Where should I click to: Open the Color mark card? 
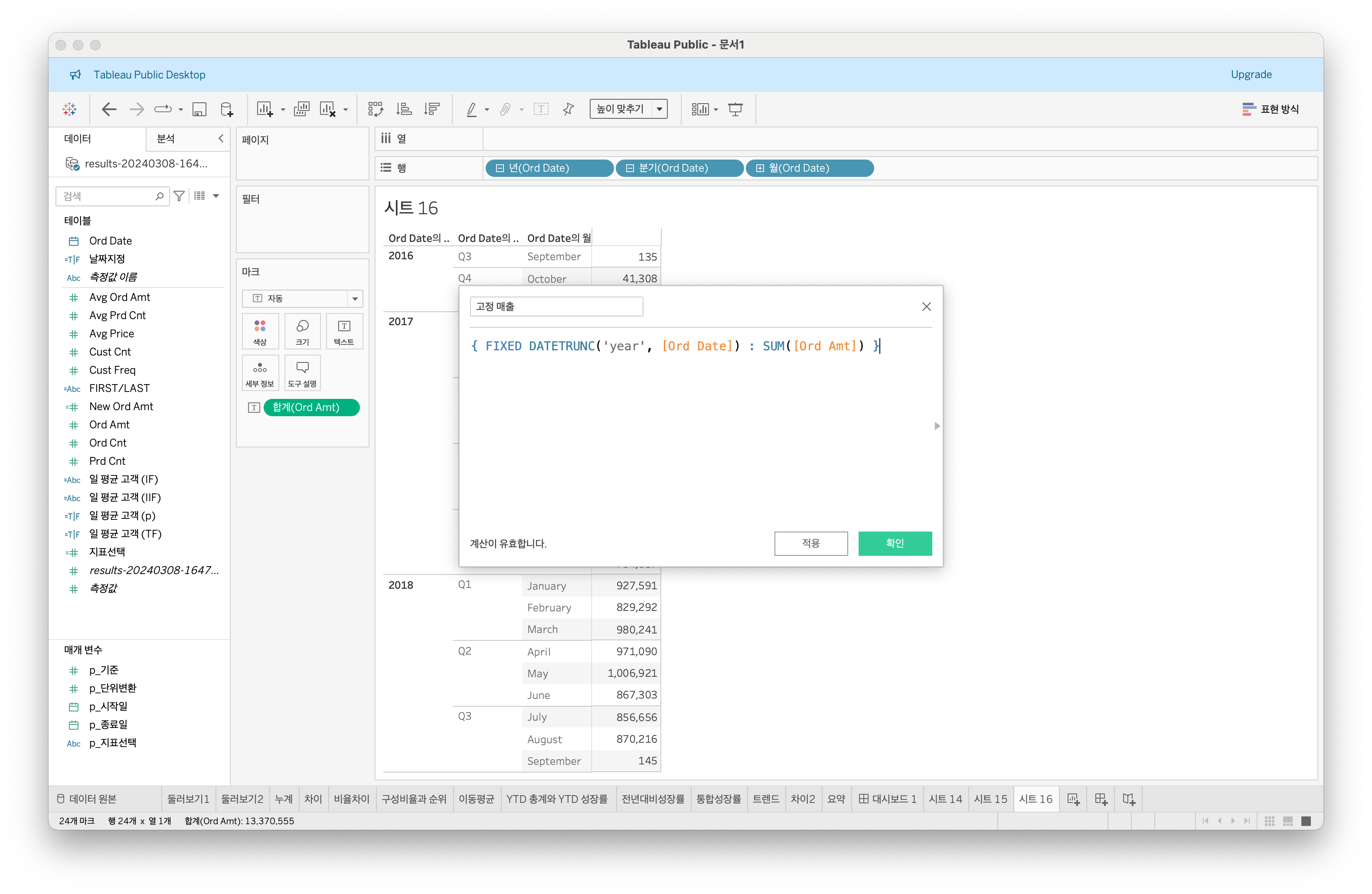(x=260, y=331)
